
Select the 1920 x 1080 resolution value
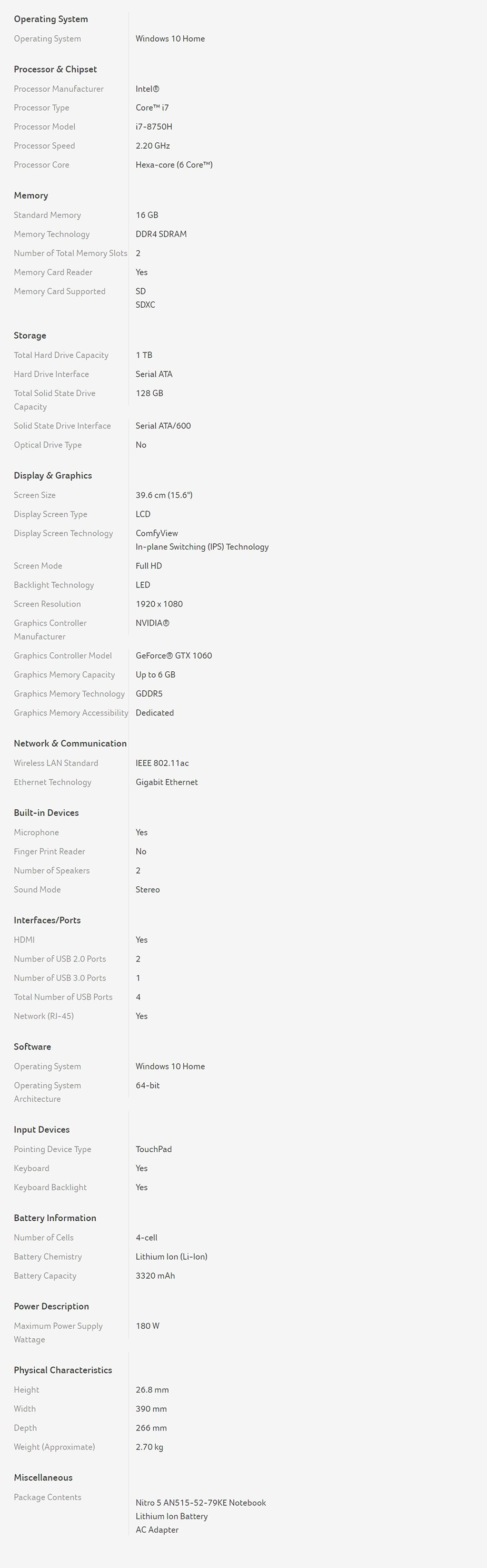point(160,604)
